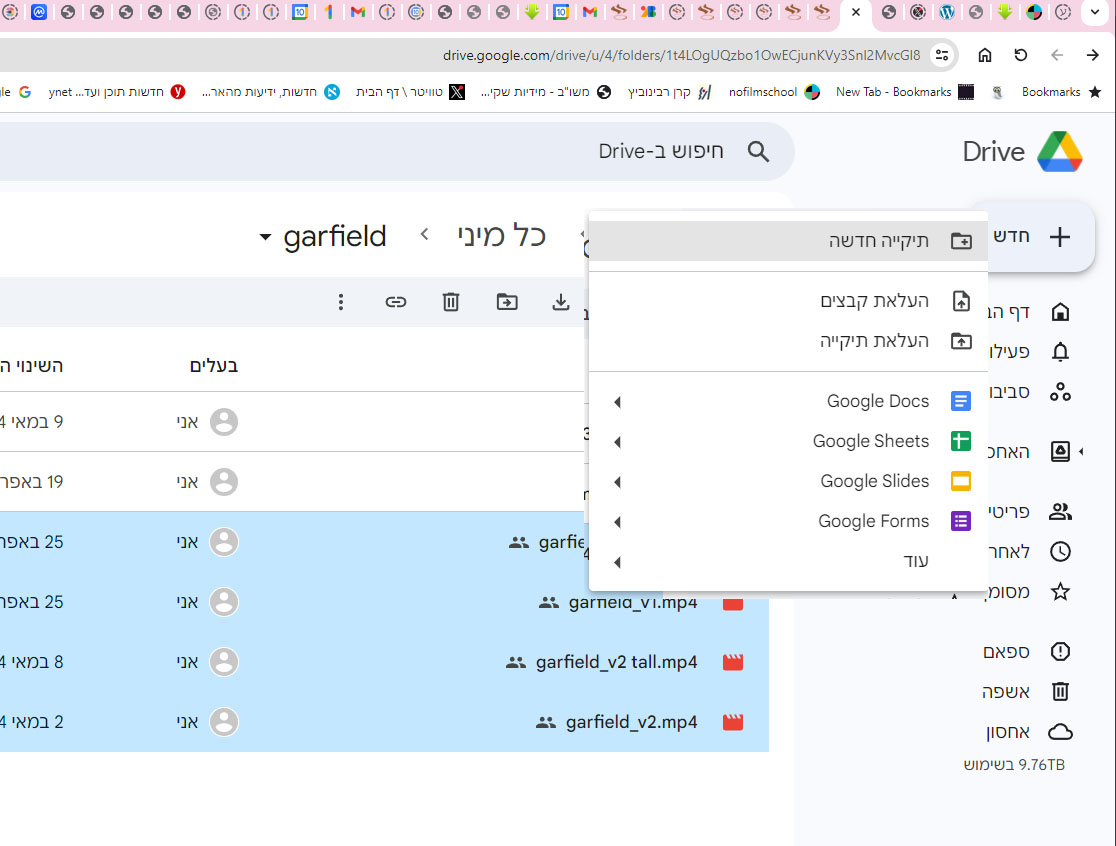The image size is (1116, 846).
Task: Click the כל מיני breadcrumb link
Action: (x=502, y=236)
